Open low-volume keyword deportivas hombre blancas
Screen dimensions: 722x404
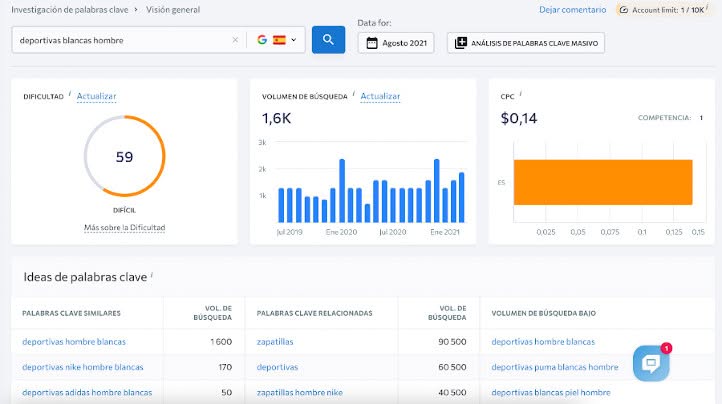pos(543,342)
